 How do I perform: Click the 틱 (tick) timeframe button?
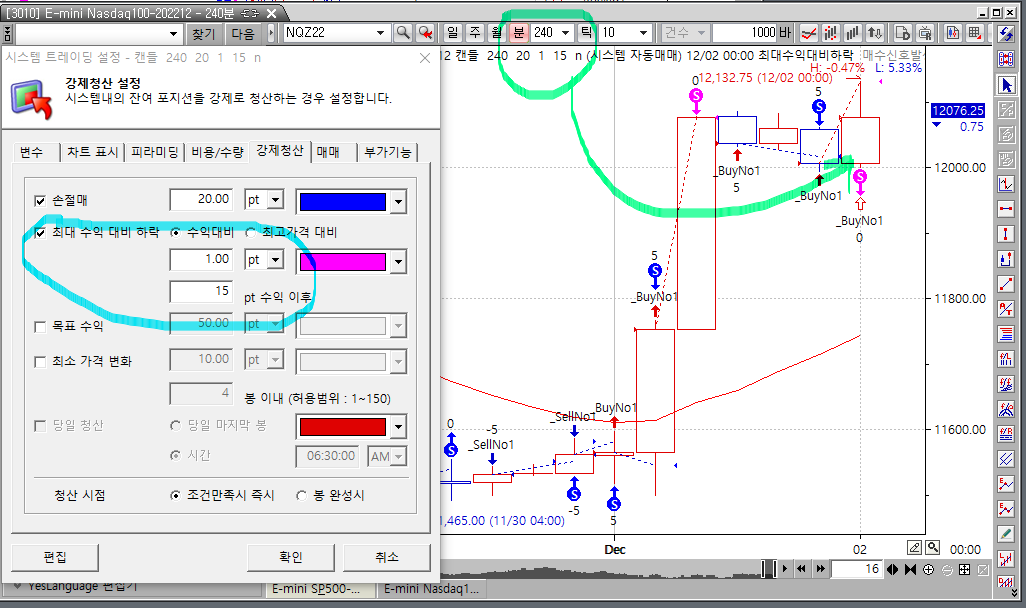[x=586, y=33]
